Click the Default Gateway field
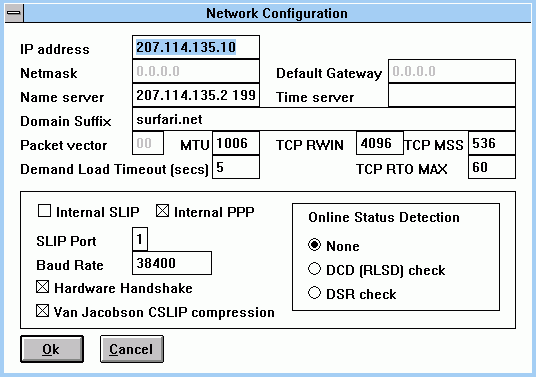This screenshot has width=536, height=377. point(452,71)
